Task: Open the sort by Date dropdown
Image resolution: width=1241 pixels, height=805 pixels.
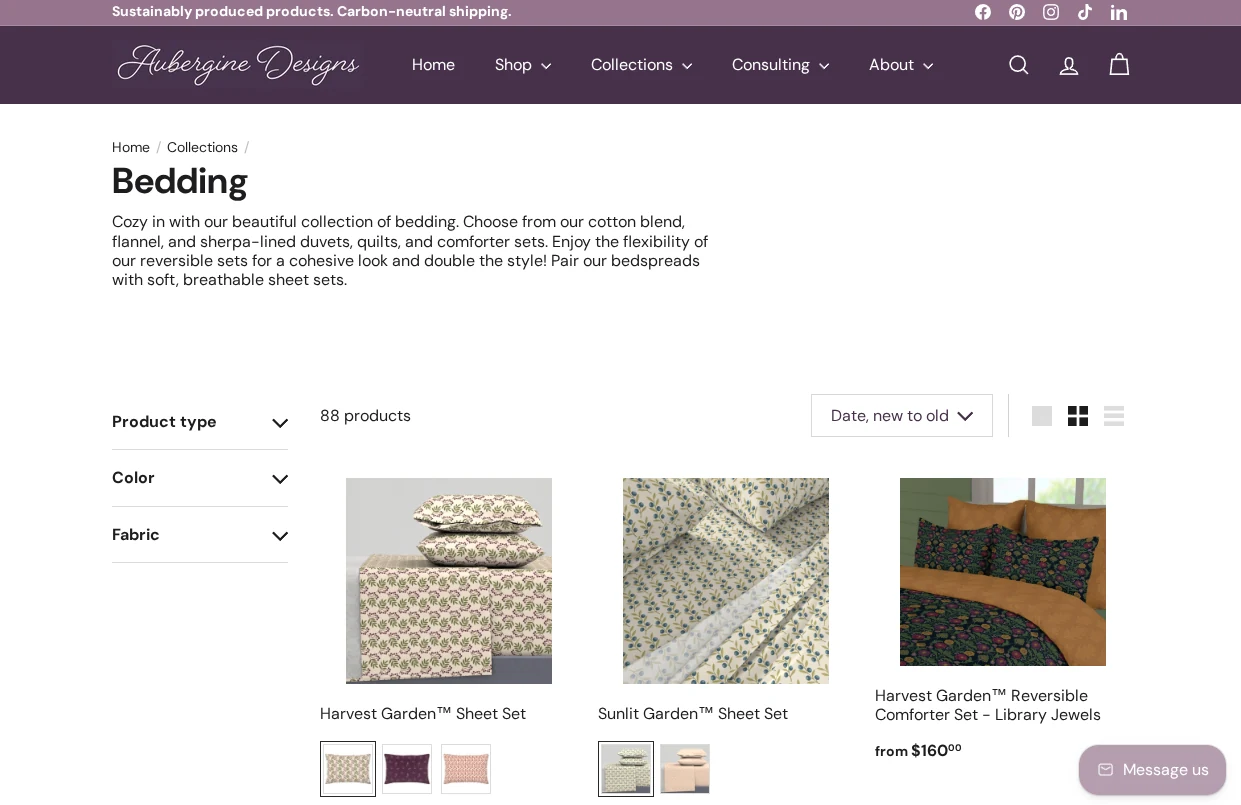Action: tap(902, 416)
